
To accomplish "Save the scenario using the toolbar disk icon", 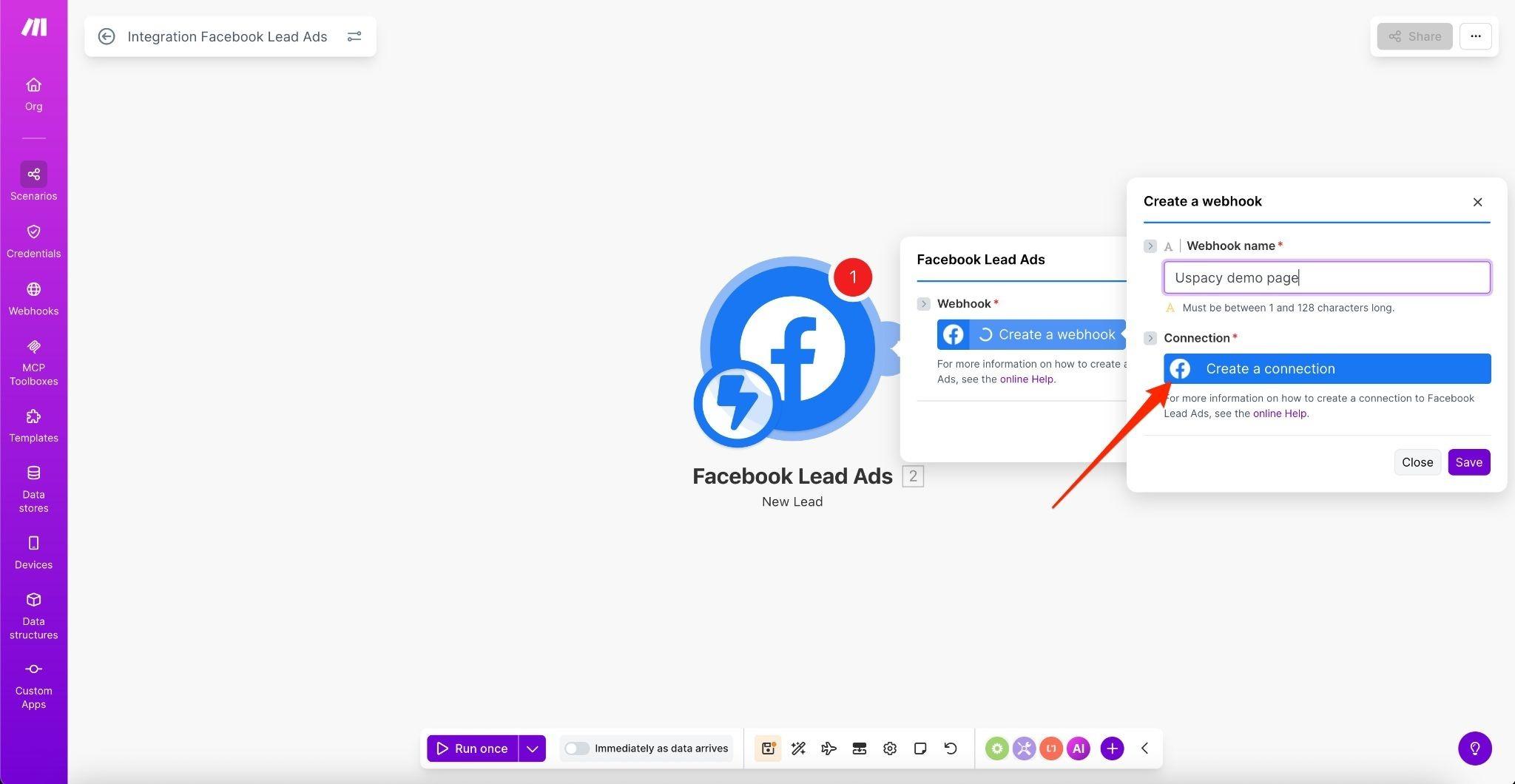I will [x=768, y=748].
